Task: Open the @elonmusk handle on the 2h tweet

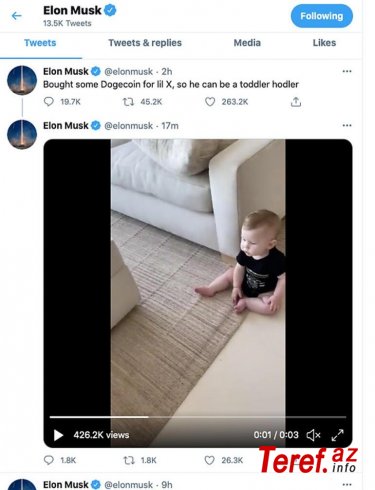Action: [129, 71]
